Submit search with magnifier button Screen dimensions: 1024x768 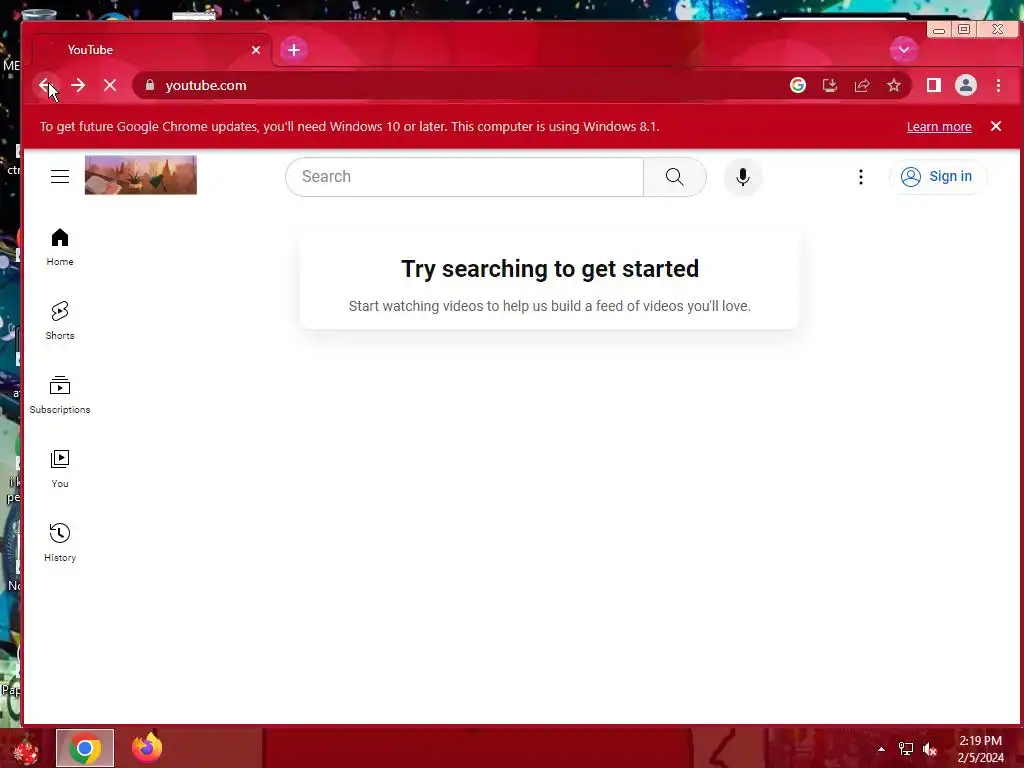point(675,176)
